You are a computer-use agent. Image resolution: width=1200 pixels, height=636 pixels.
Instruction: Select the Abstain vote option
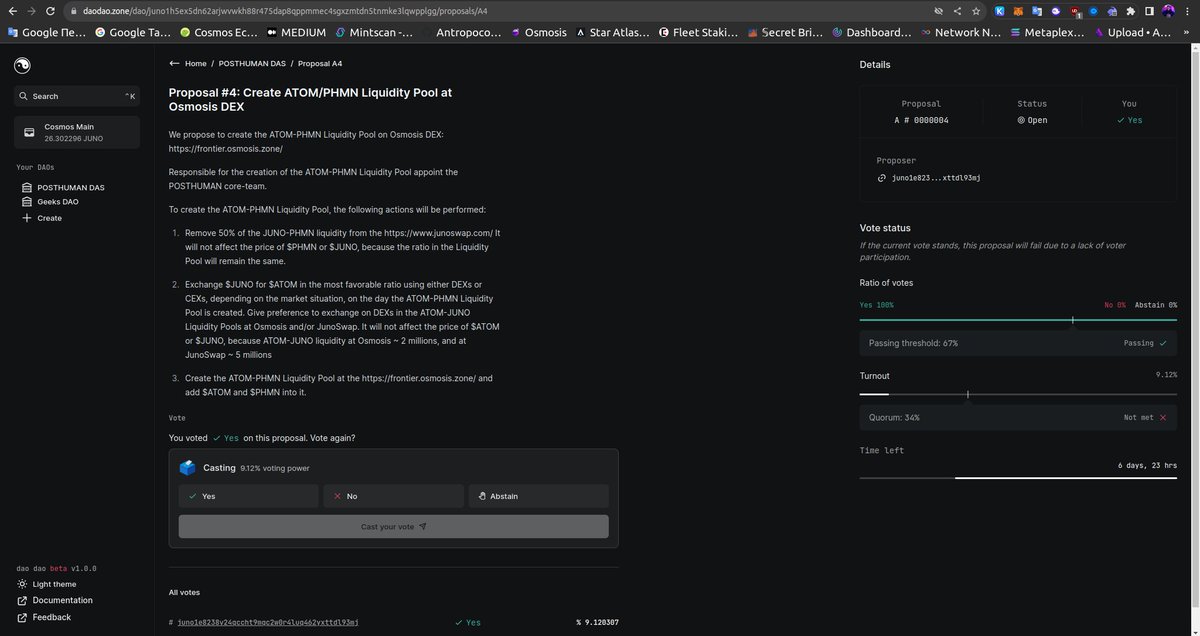click(x=539, y=496)
